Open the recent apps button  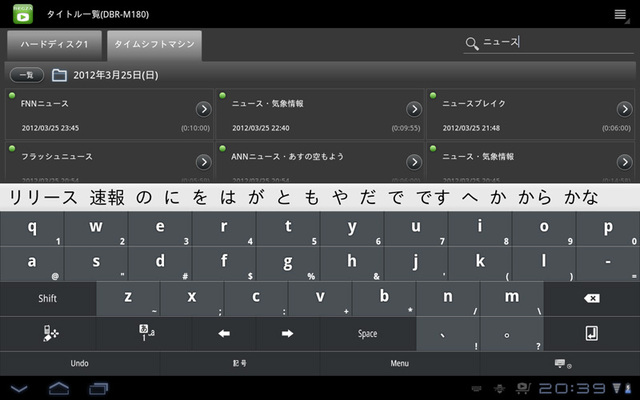tap(98, 387)
